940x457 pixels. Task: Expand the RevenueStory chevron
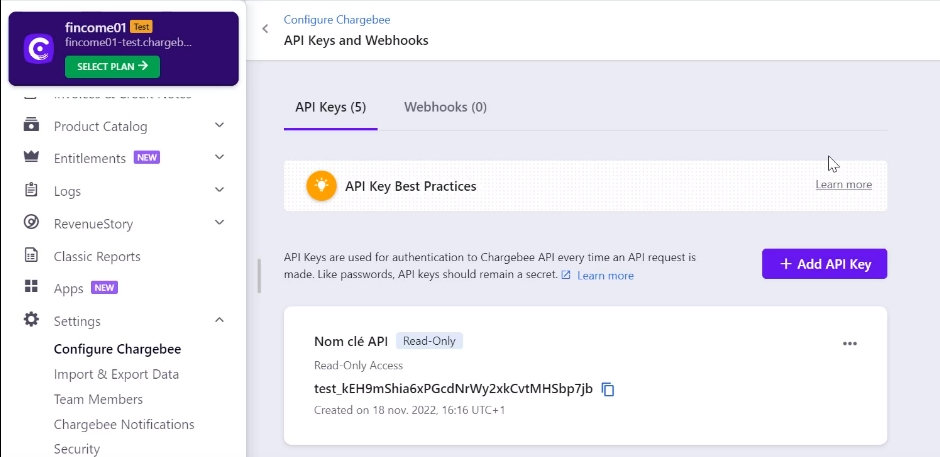tap(219, 223)
